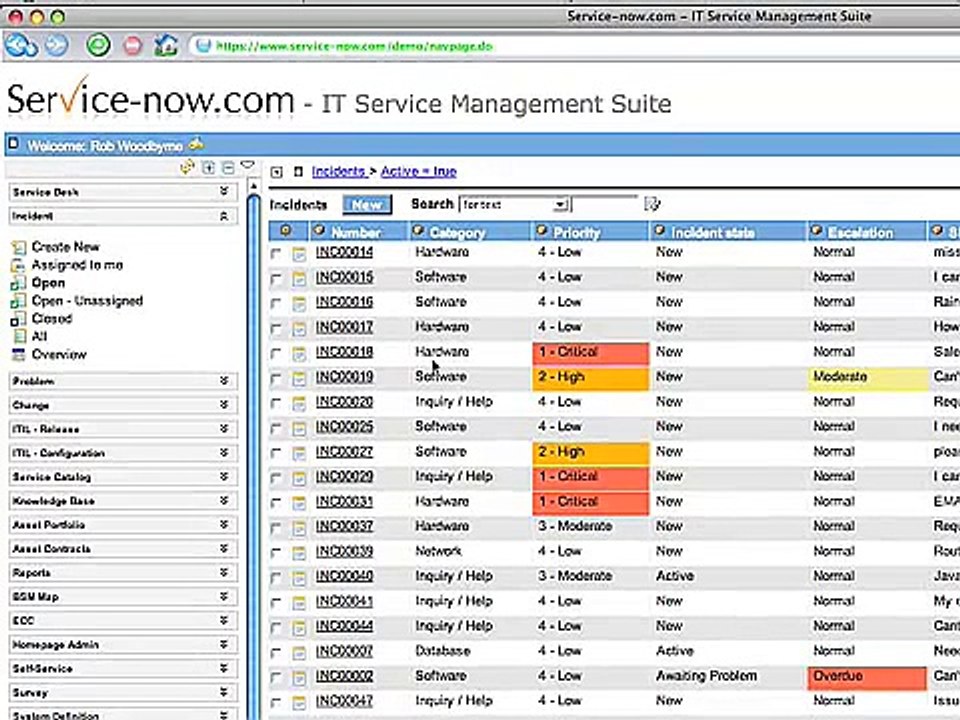Open the Overview module
Image resolution: width=960 pixels, height=720 pixels.
(x=59, y=354)
